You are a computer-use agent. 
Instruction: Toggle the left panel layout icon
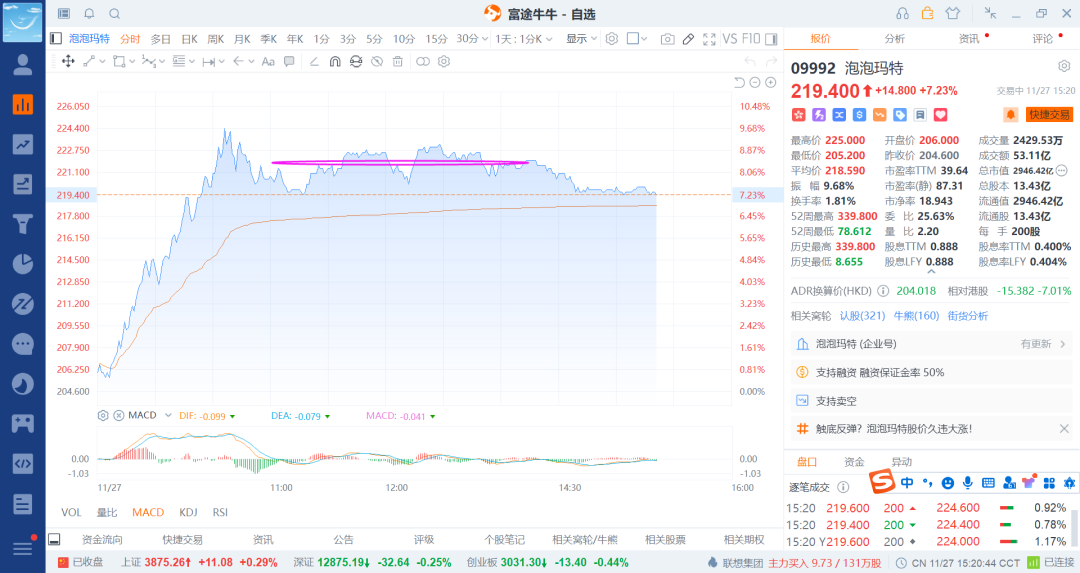(x=56, y=39)
